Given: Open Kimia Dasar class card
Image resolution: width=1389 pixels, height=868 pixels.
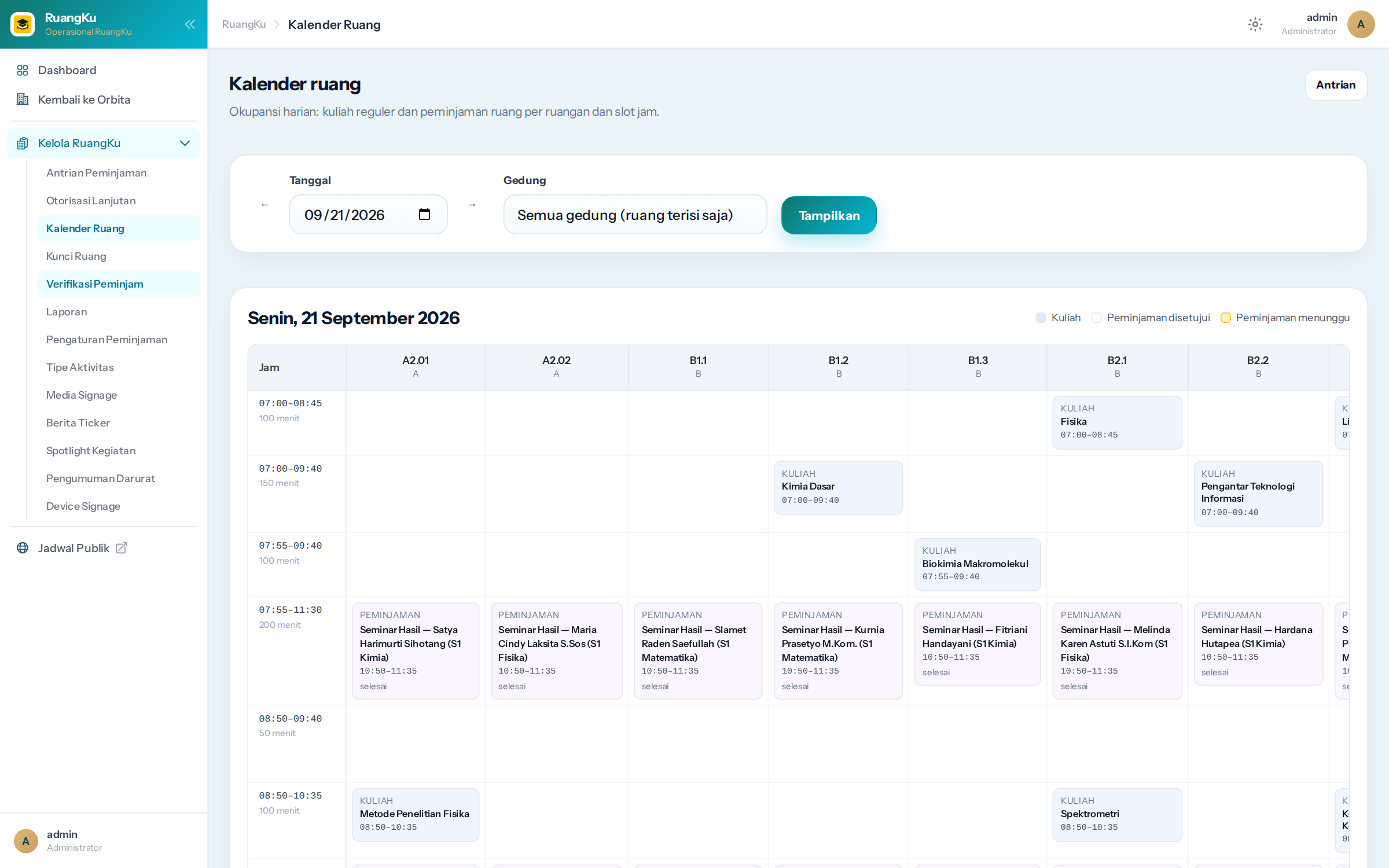Looking at the screenshot, I should point(838,488).
